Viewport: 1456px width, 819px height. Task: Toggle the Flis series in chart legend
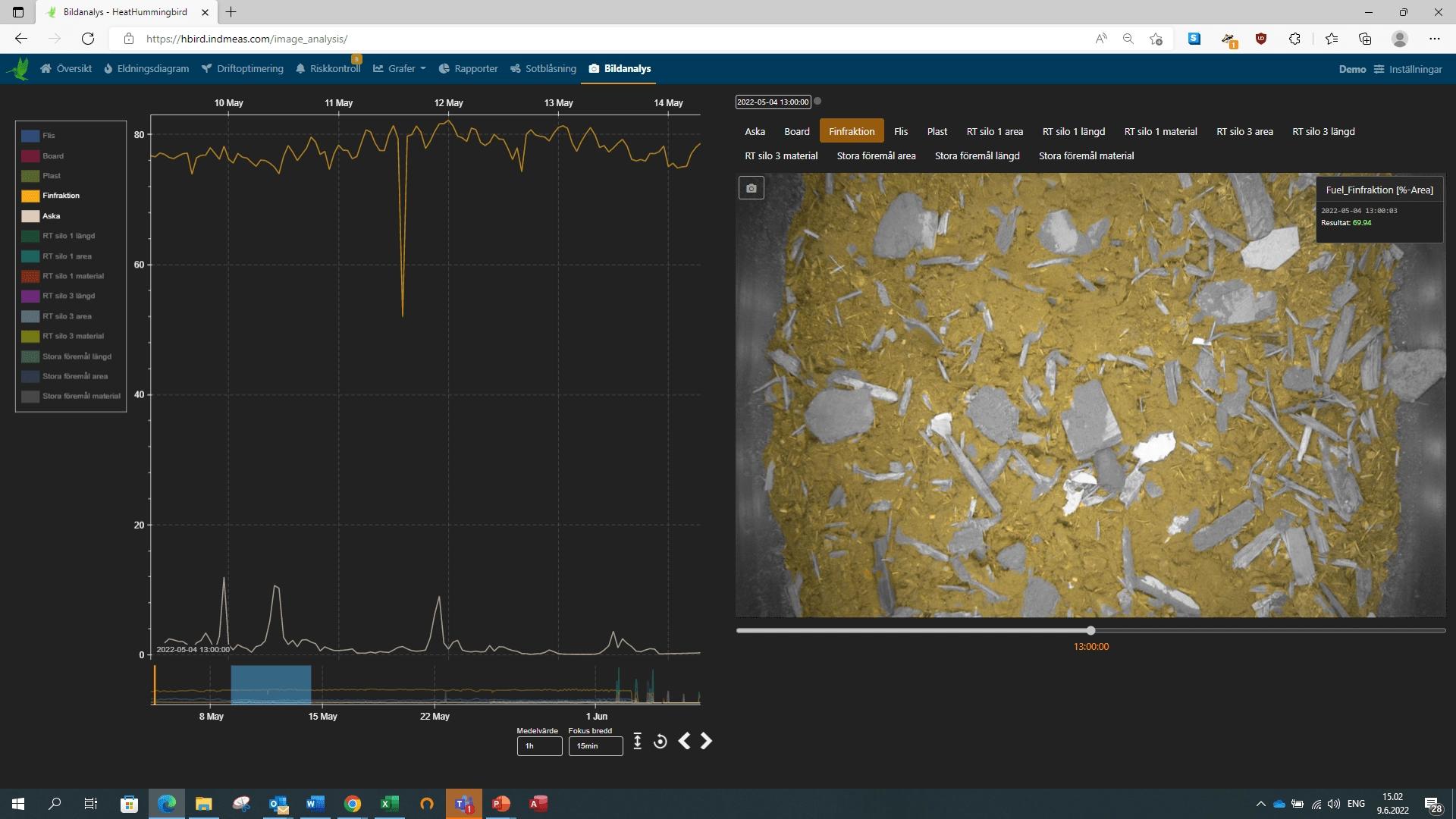point(49,136)
